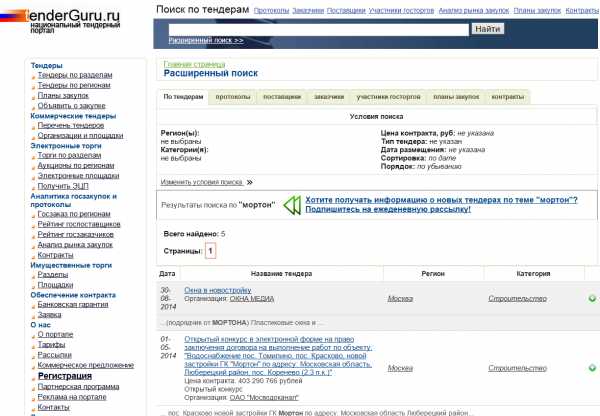Open Получить ЭЦП in sidebar
The image size is (600, 416).
(x=63, y=186)
